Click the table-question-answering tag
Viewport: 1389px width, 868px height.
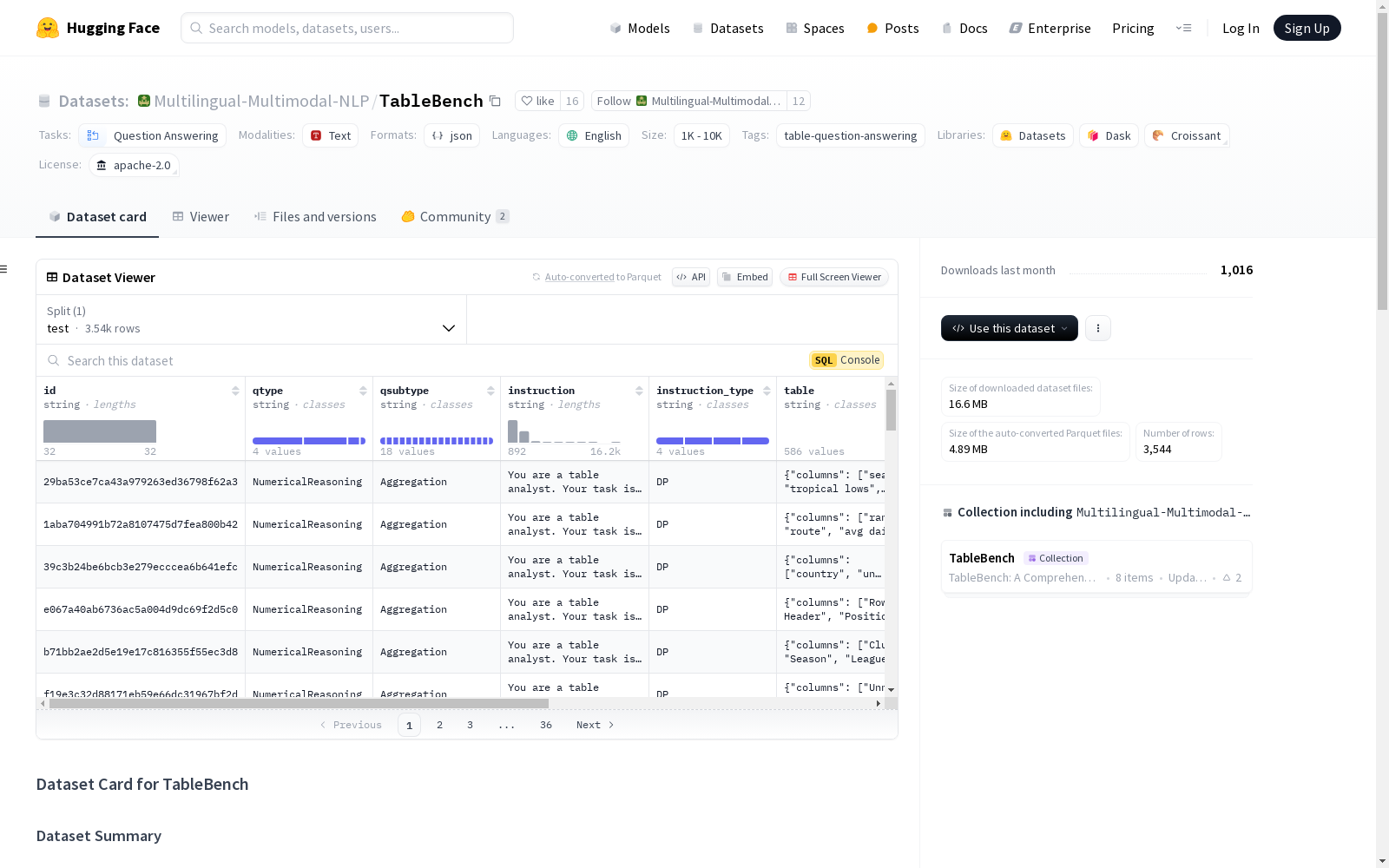coord(851,135)
